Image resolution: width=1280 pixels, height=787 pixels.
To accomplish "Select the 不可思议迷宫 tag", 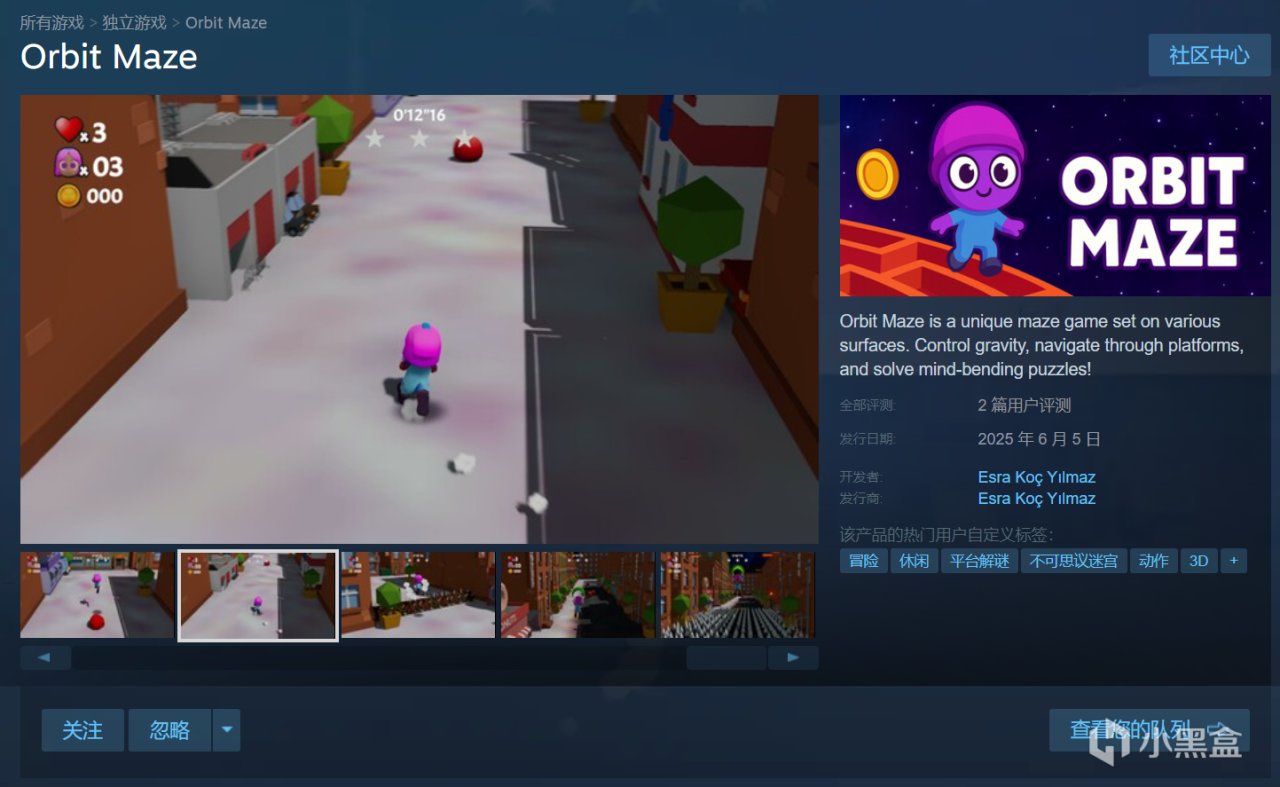I will [1074, 561].
